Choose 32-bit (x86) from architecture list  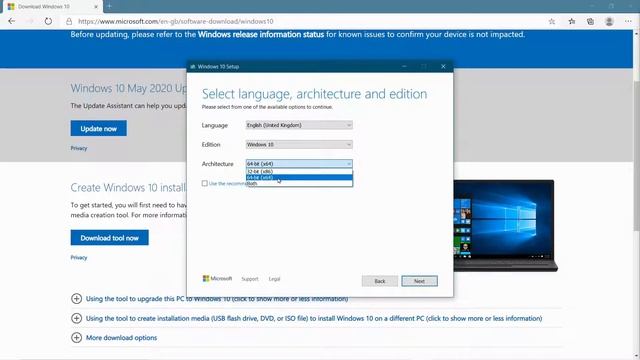(299, 172)
